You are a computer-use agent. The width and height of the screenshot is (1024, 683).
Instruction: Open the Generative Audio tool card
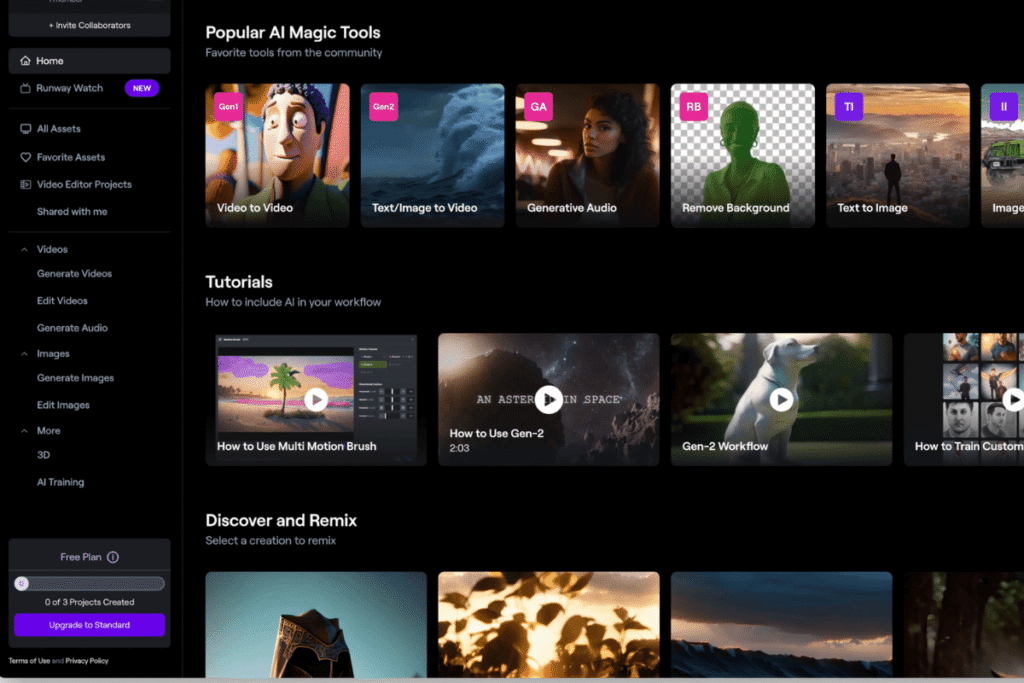coord(588,155)
